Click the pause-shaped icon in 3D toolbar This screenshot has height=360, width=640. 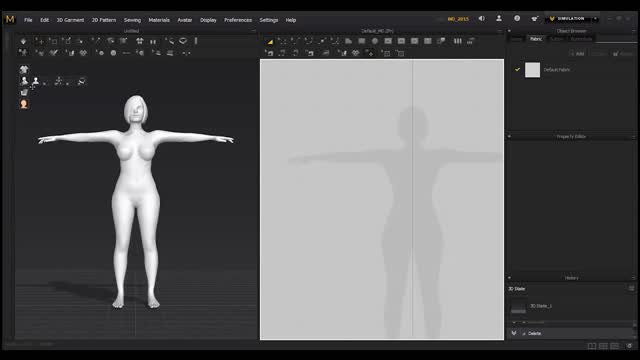(x=153, y=41)
